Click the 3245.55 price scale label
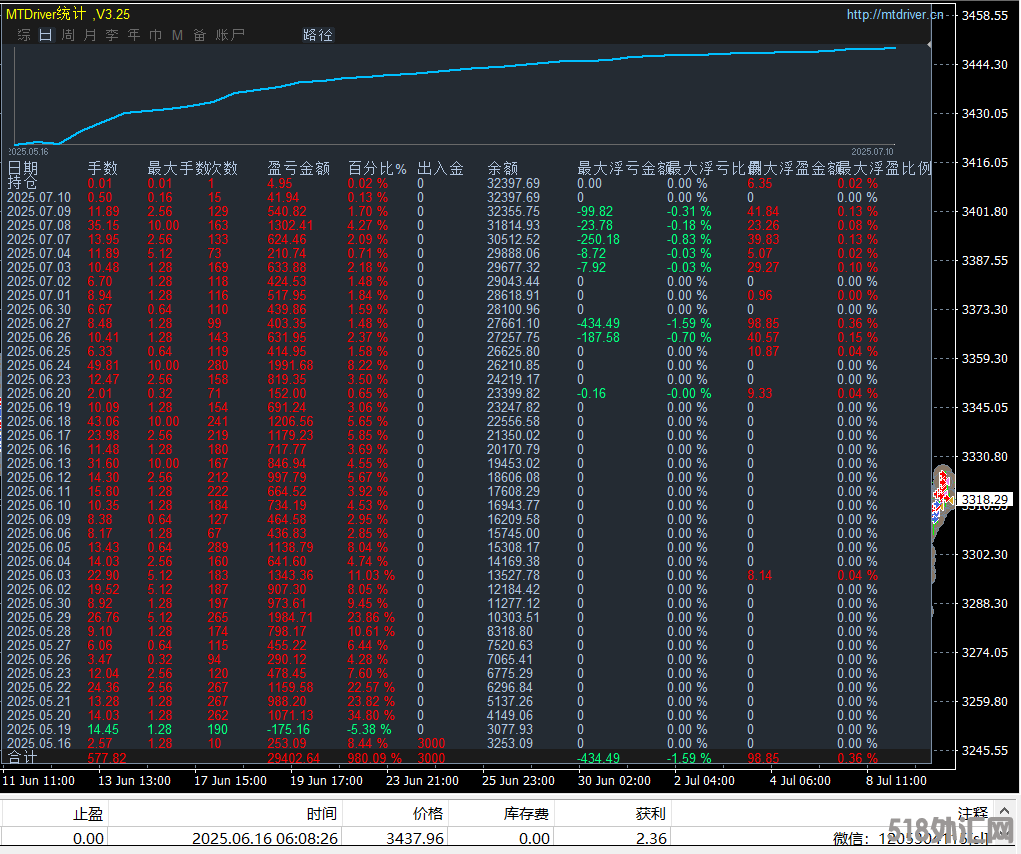This screenshot has height=854, width=1021. click(x=985, y=751)
